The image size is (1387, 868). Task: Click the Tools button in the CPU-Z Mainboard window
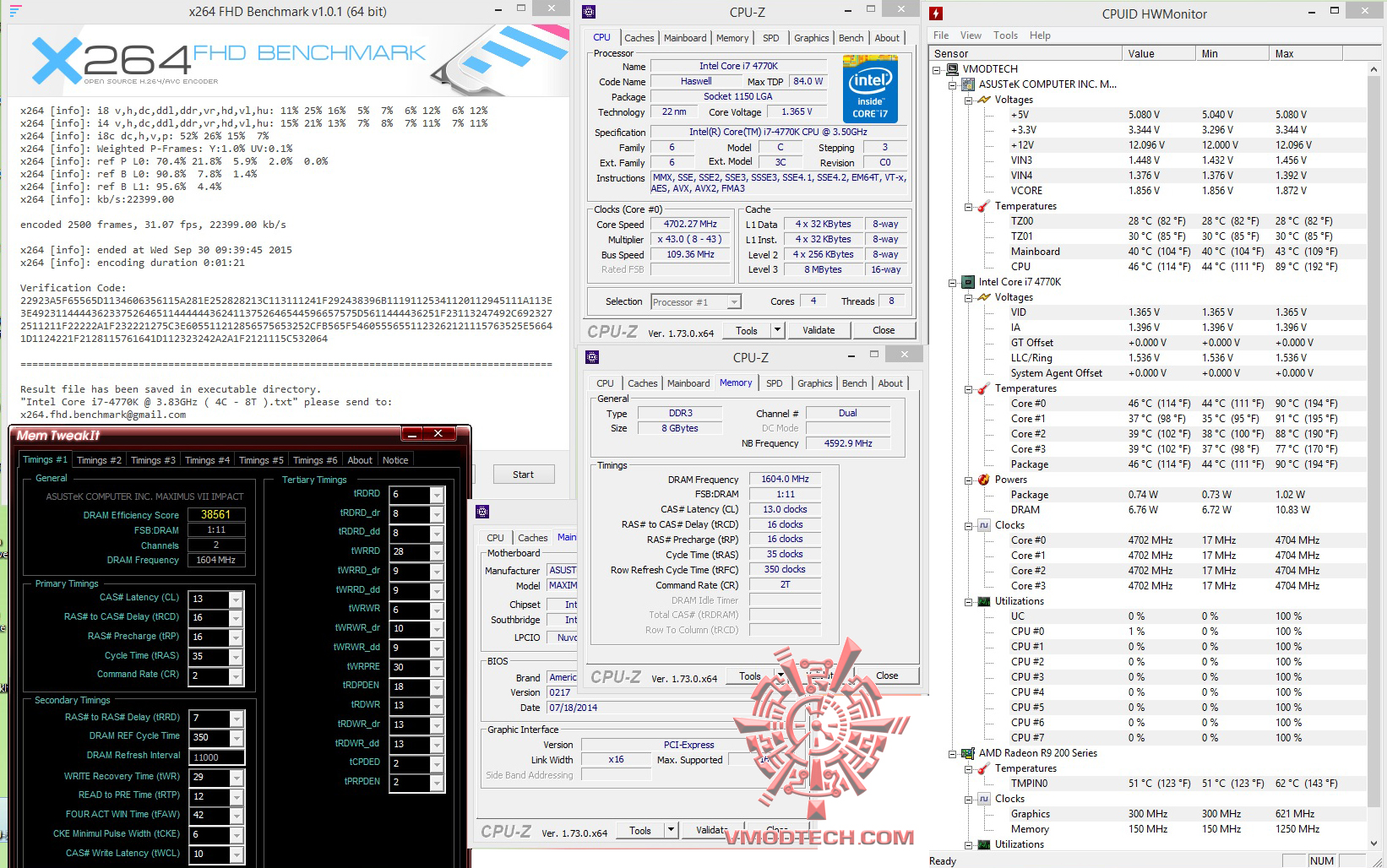click(640, 831)
